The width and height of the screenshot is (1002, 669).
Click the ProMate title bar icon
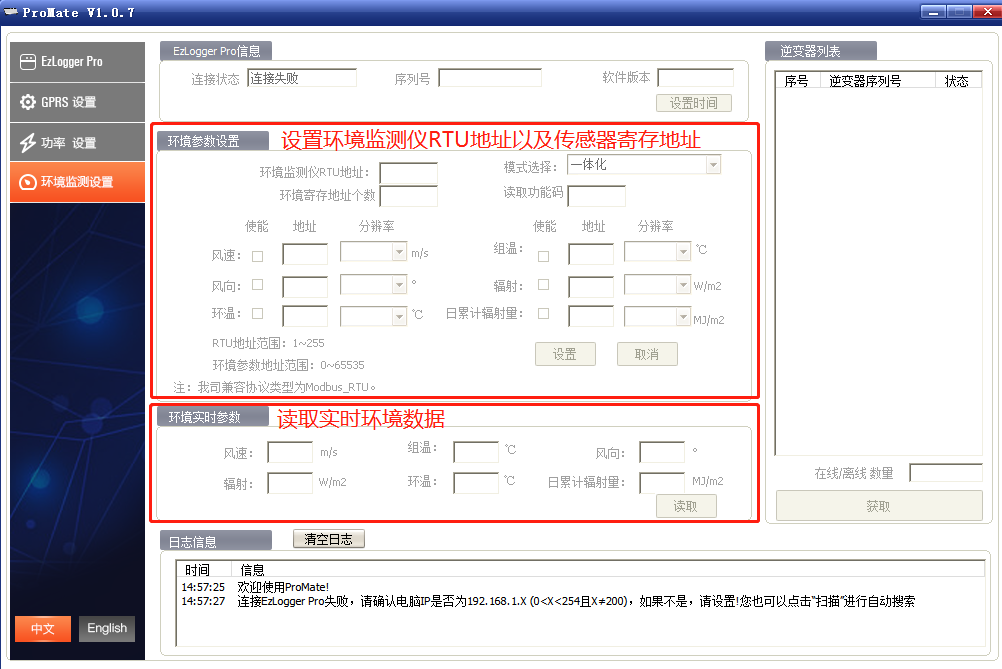11,12
